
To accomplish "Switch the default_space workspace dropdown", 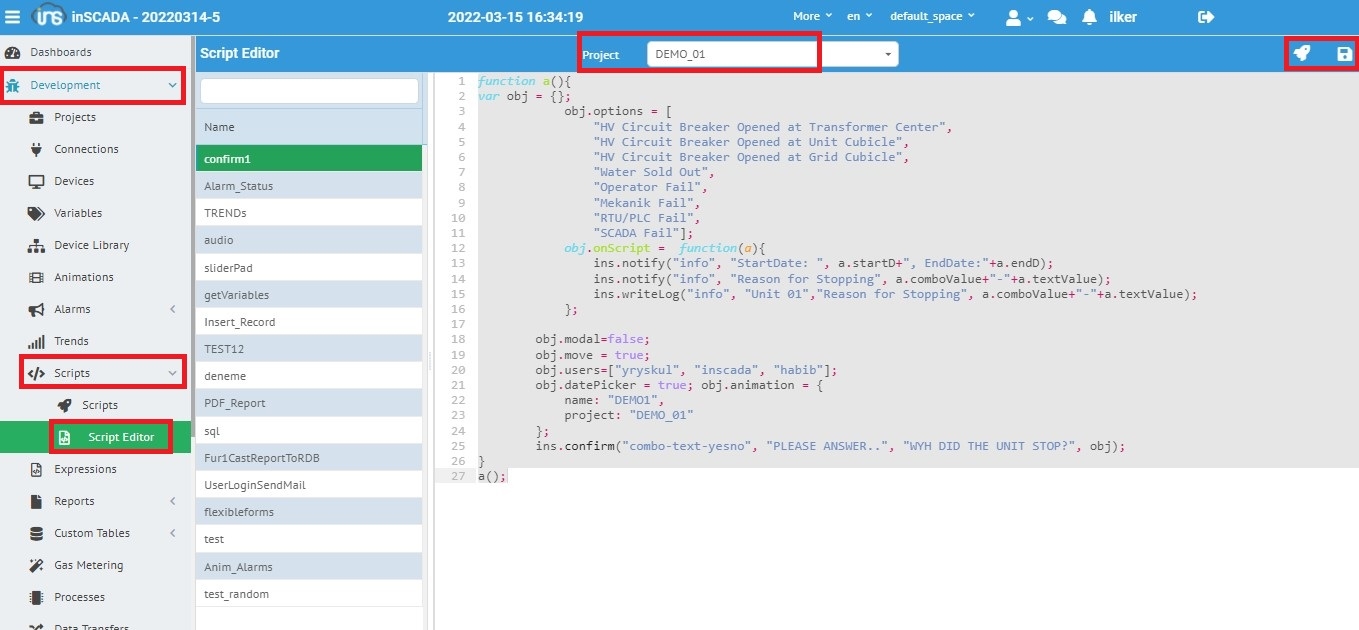I will click(933, 17).
